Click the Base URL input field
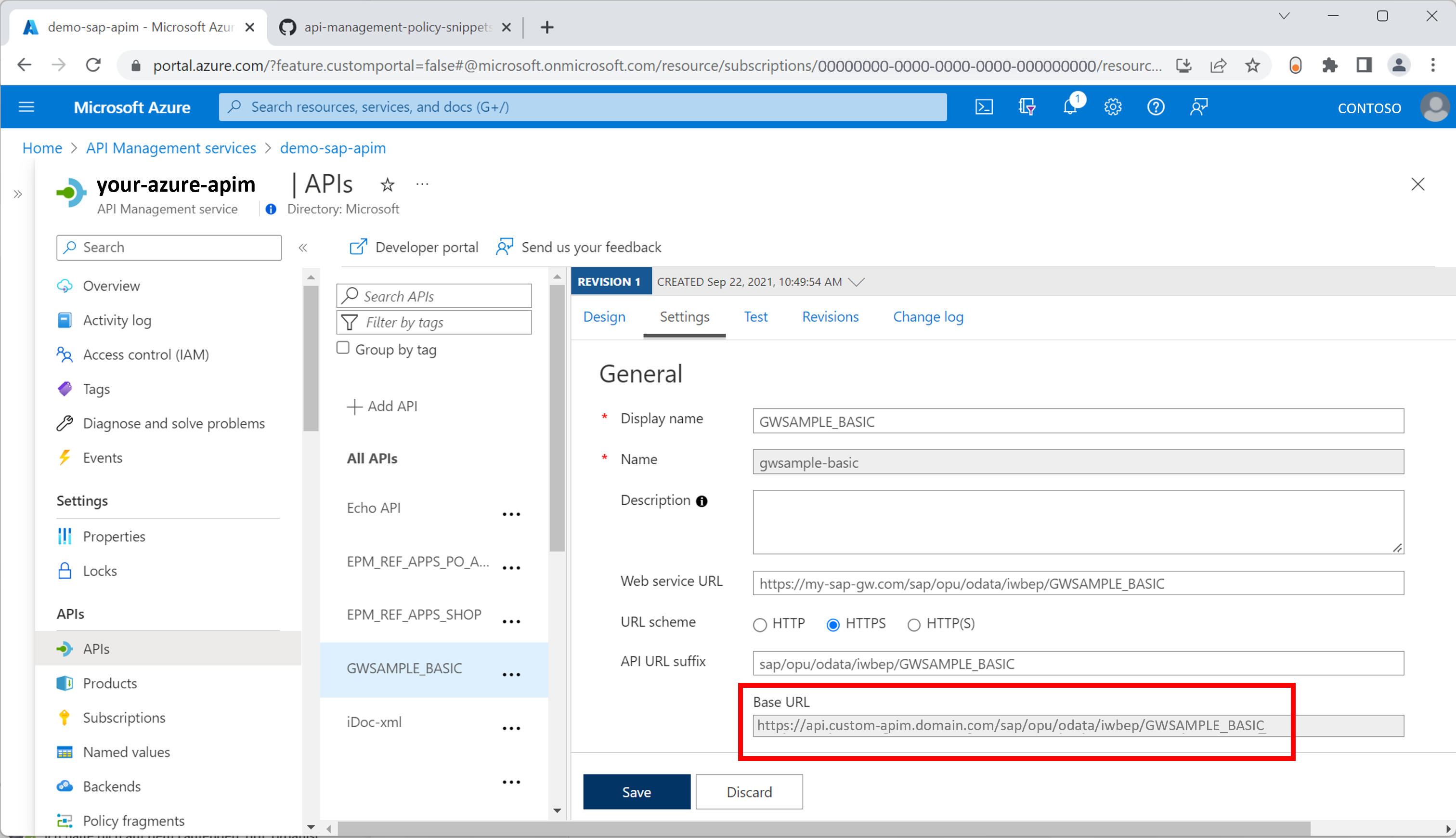This screenshot has width=1456, height=838. (1012, 724)
